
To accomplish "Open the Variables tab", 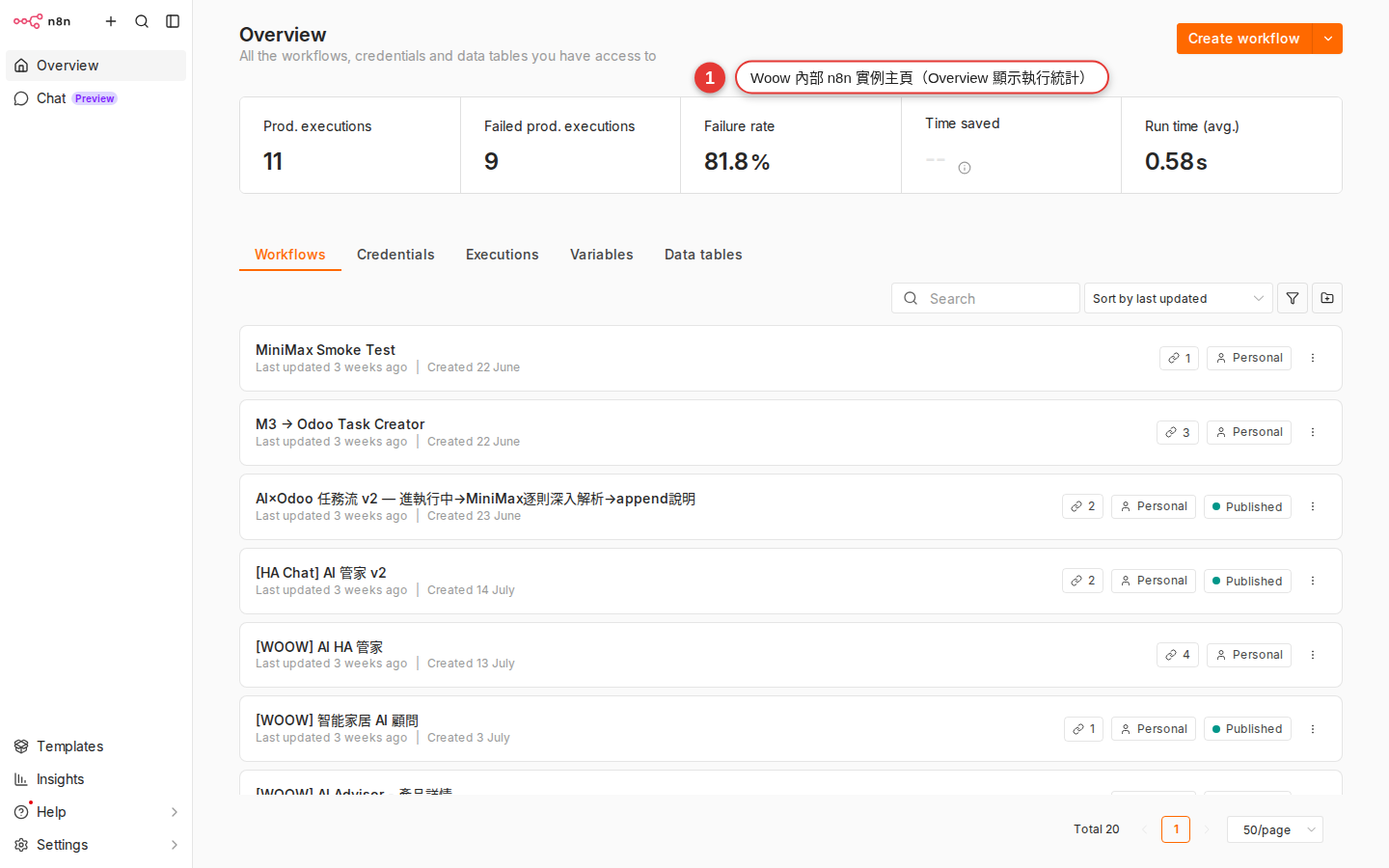I will coord(602,255).
